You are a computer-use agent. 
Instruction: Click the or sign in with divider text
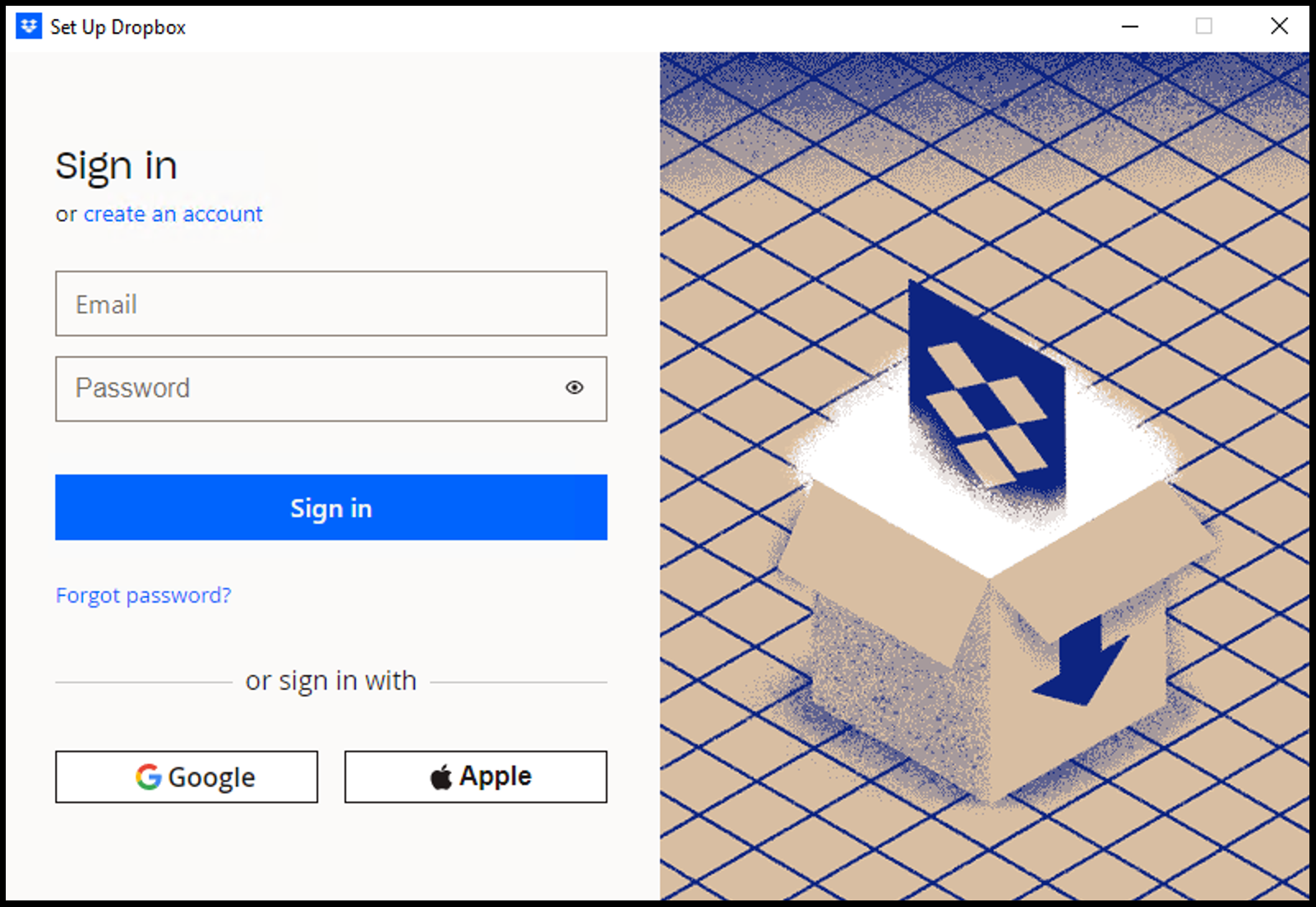click(330, 680)
